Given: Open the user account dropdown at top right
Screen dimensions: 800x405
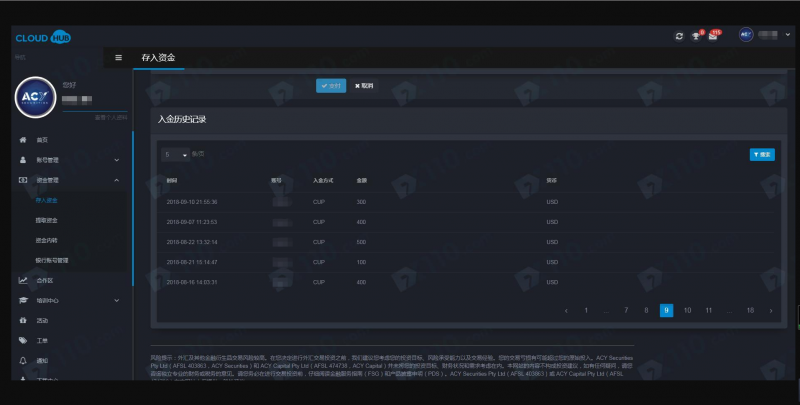Looking at the screenshot, I should (x=762, y=36).
